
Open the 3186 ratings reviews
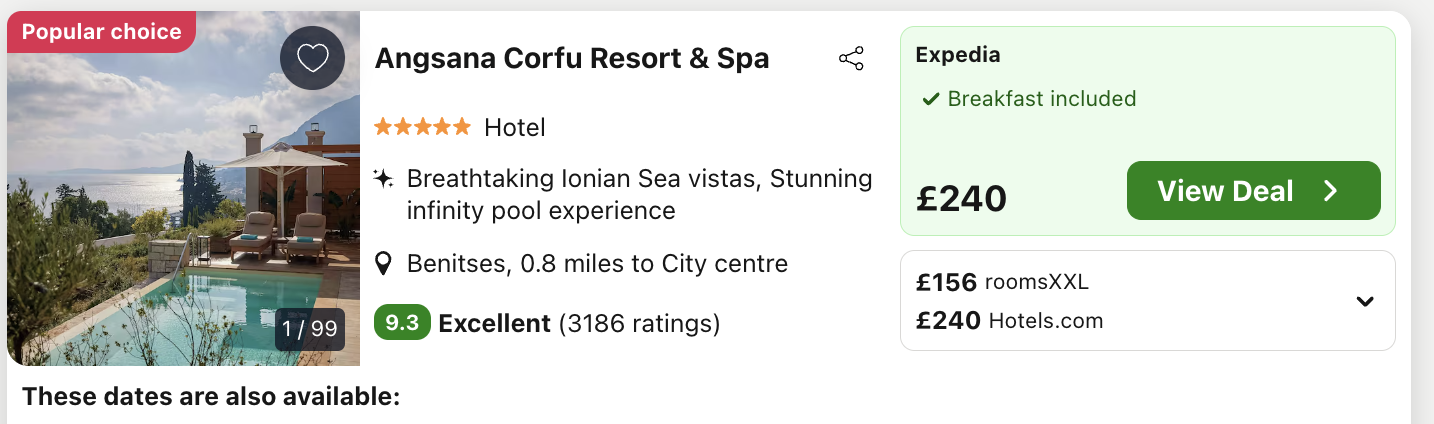coord(639,323)
